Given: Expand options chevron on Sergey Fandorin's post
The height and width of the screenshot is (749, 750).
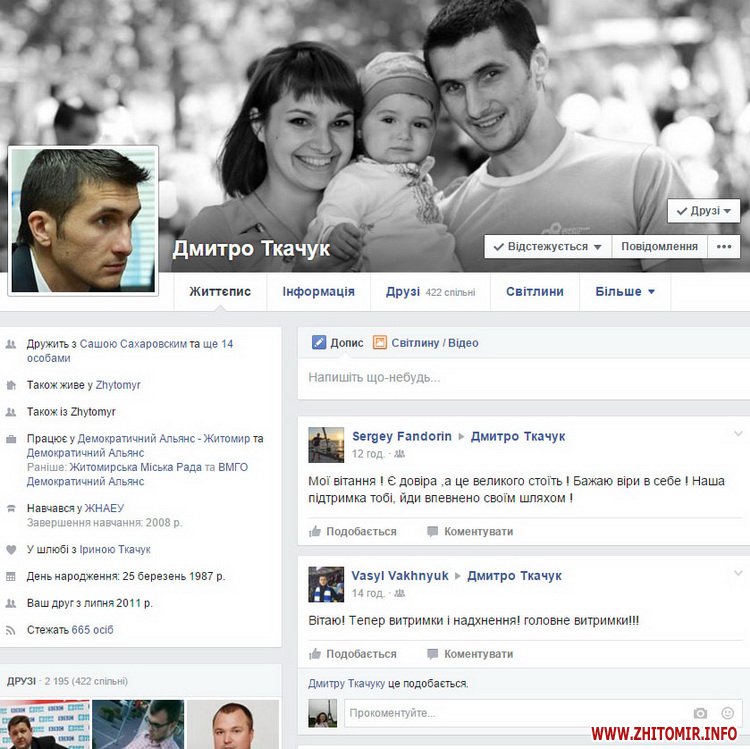Looking at the screenshot, I should 738,434.
